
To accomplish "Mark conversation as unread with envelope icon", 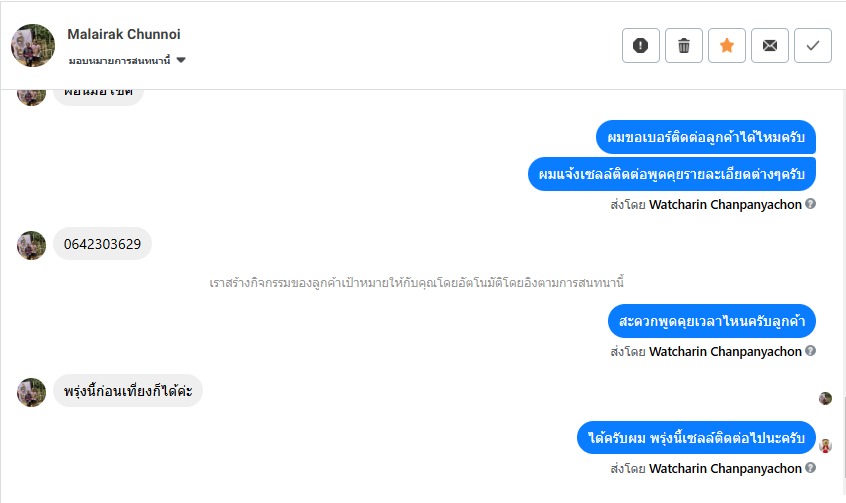I will coord(769,45).
